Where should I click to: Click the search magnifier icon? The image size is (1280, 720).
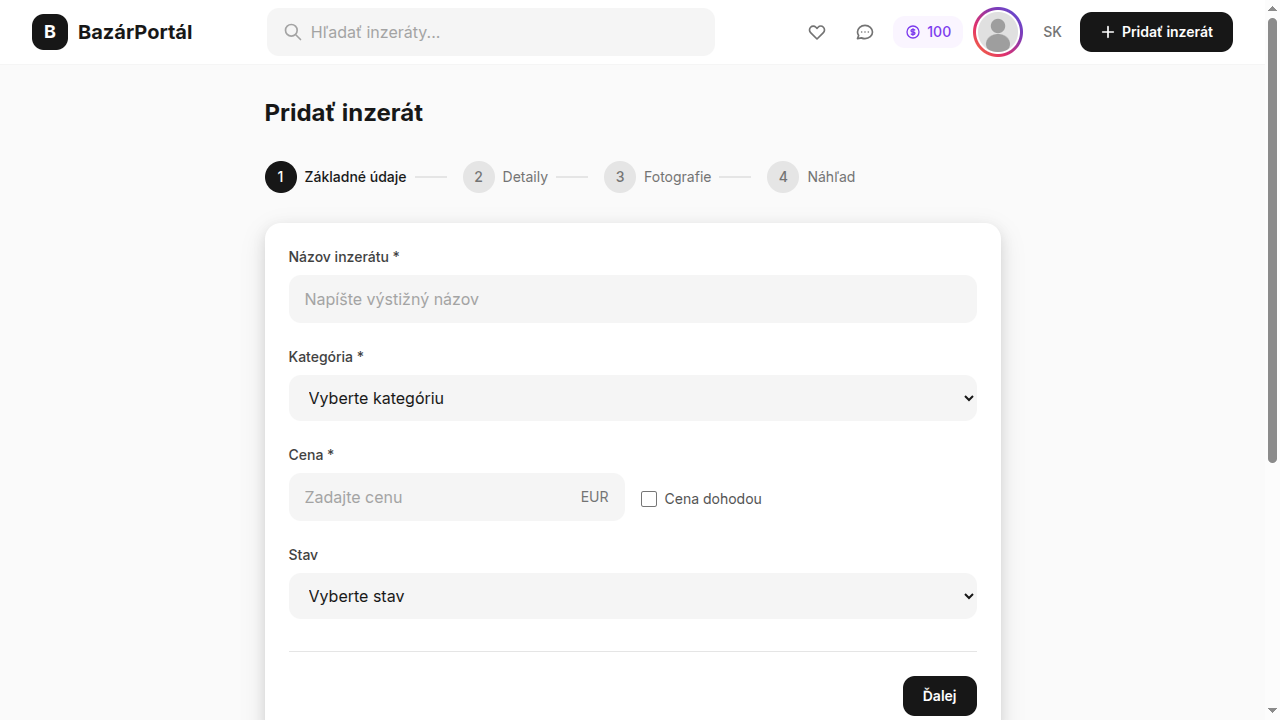(293, 32)
